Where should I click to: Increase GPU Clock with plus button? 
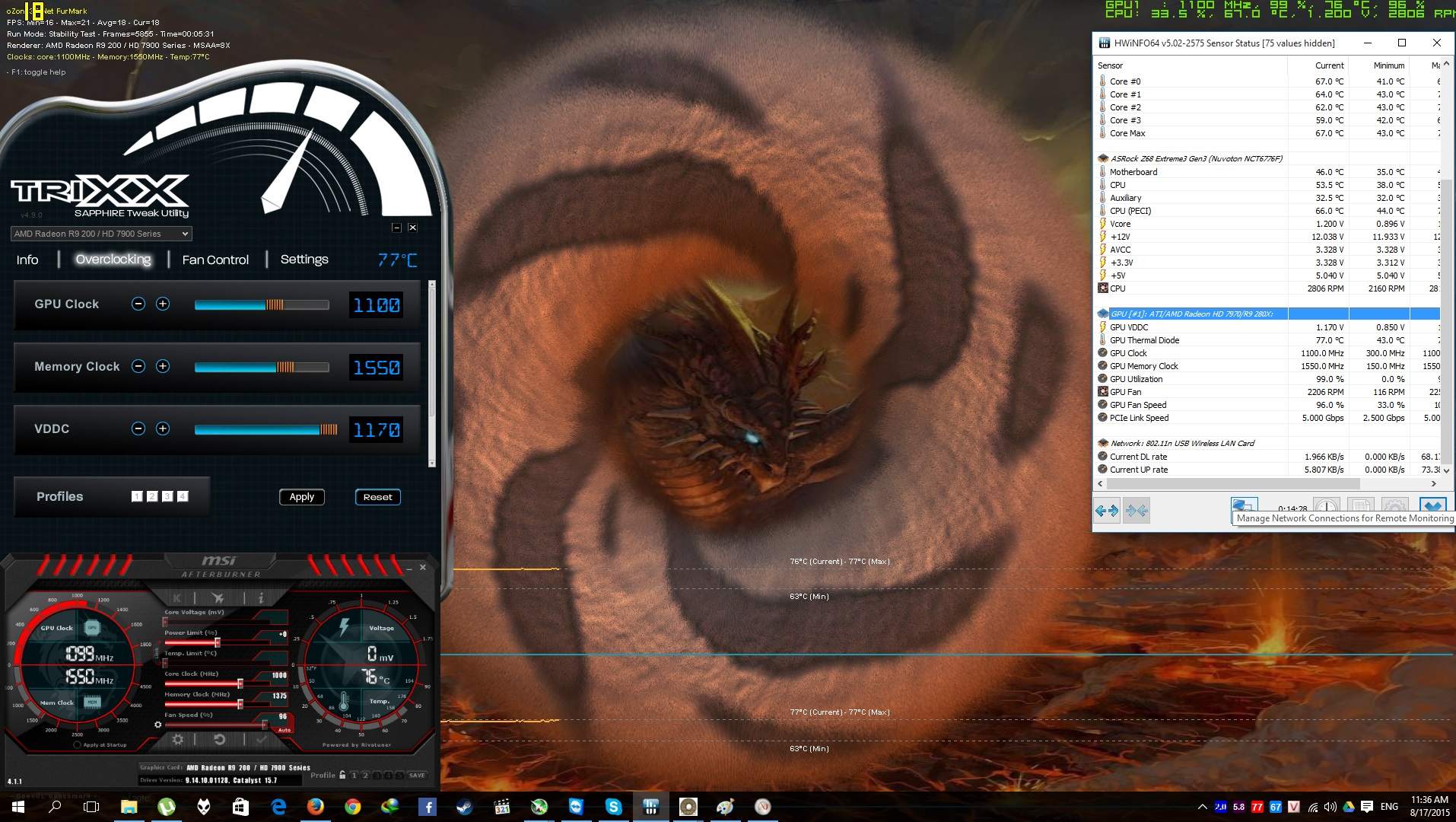coord(163,304)
